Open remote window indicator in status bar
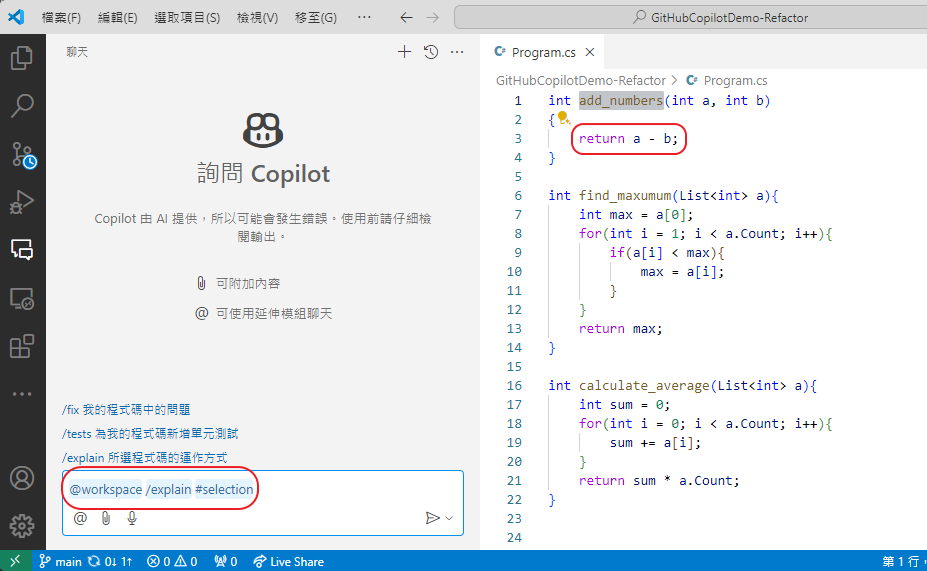927x571 pixels. coord(15,561)
